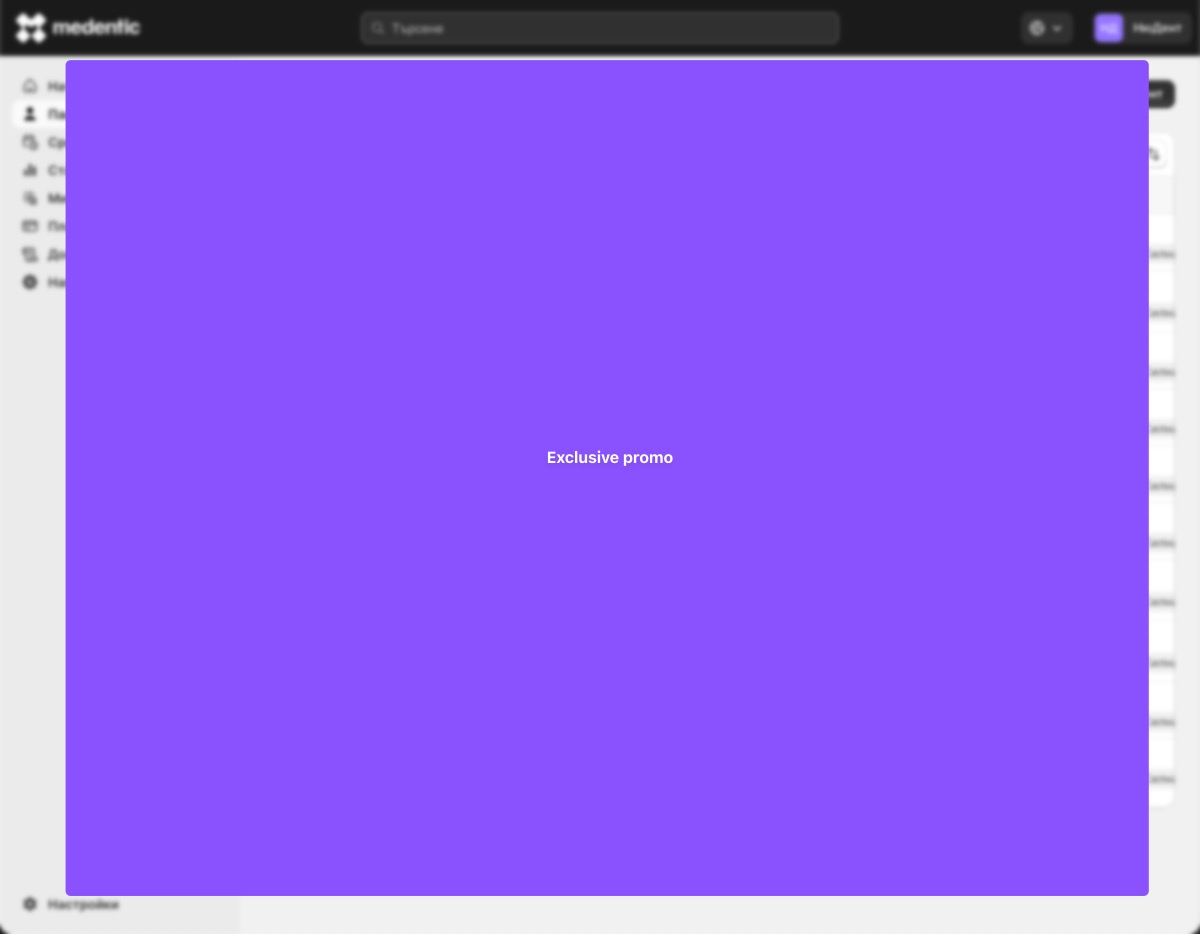Click the card icon in sidebar
1200x934 pixels.
point(30,226)
